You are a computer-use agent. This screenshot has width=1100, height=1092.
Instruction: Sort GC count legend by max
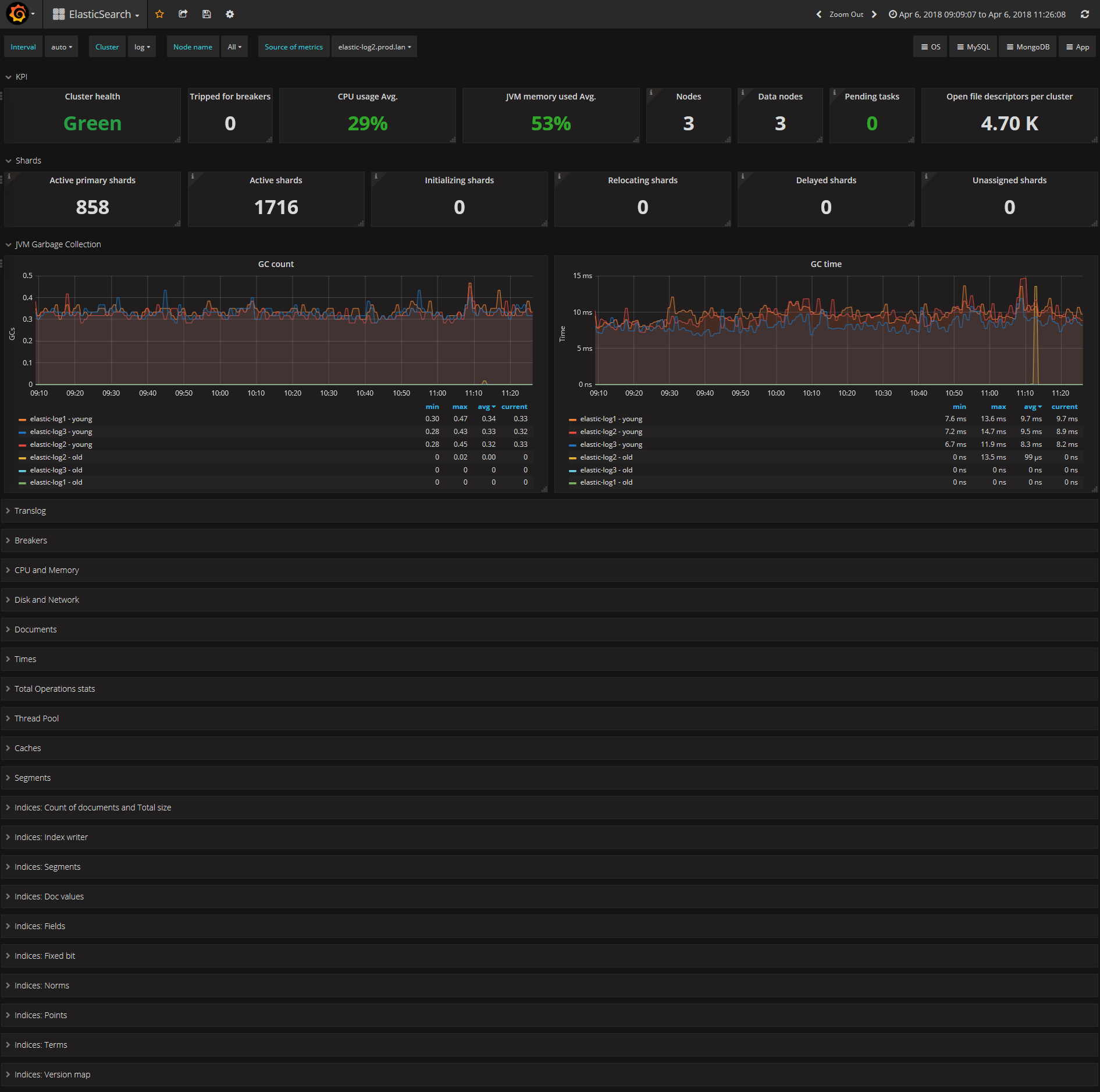point(460,407)
